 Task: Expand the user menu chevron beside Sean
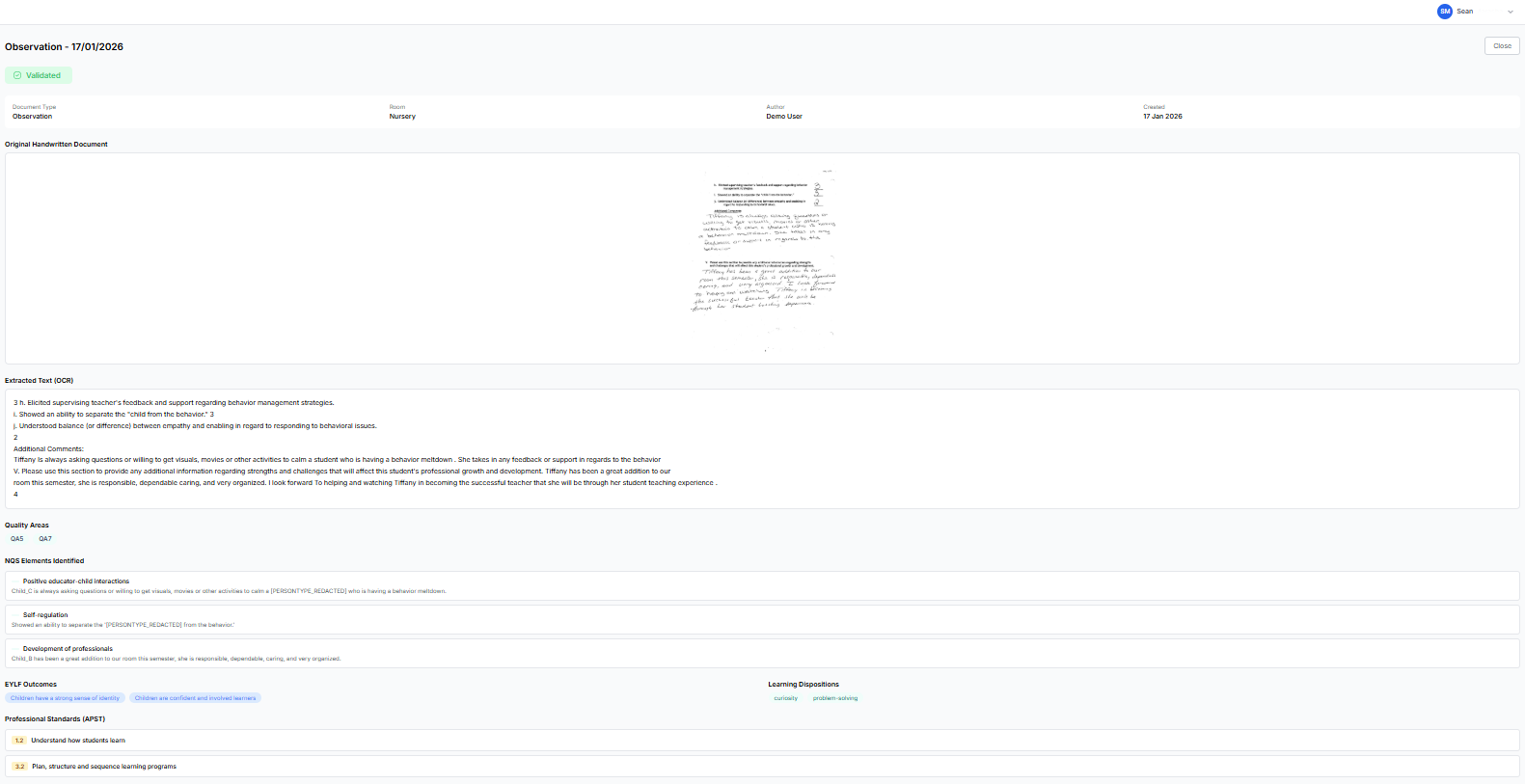[x=1510, y=12]
